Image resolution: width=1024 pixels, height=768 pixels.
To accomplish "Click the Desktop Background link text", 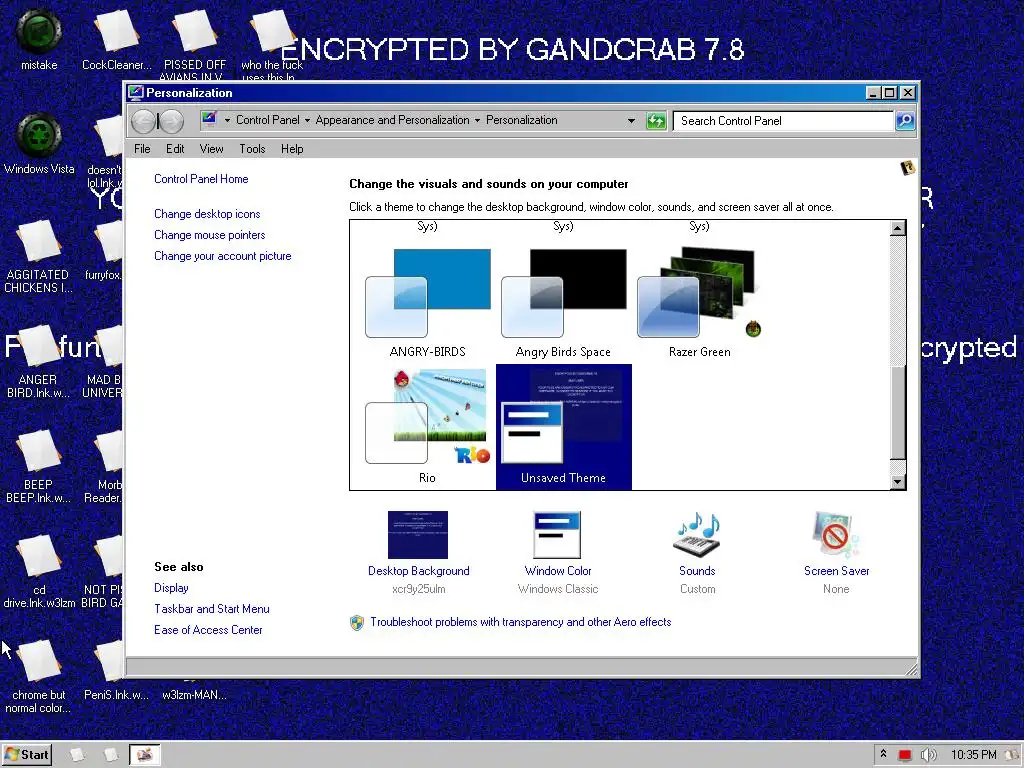I will click(x=419, y=571).
